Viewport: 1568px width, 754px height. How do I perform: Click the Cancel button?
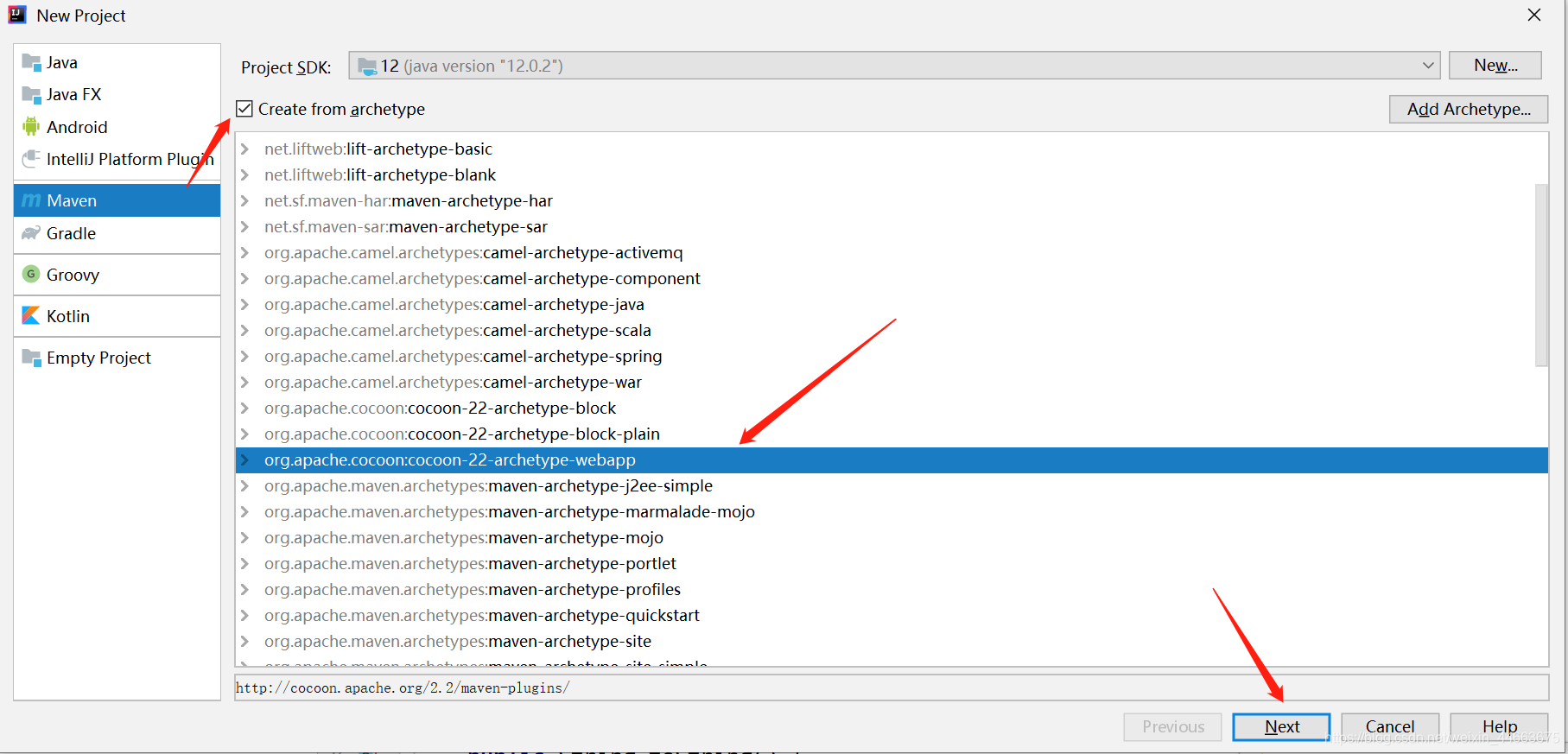click(1390, 726)
